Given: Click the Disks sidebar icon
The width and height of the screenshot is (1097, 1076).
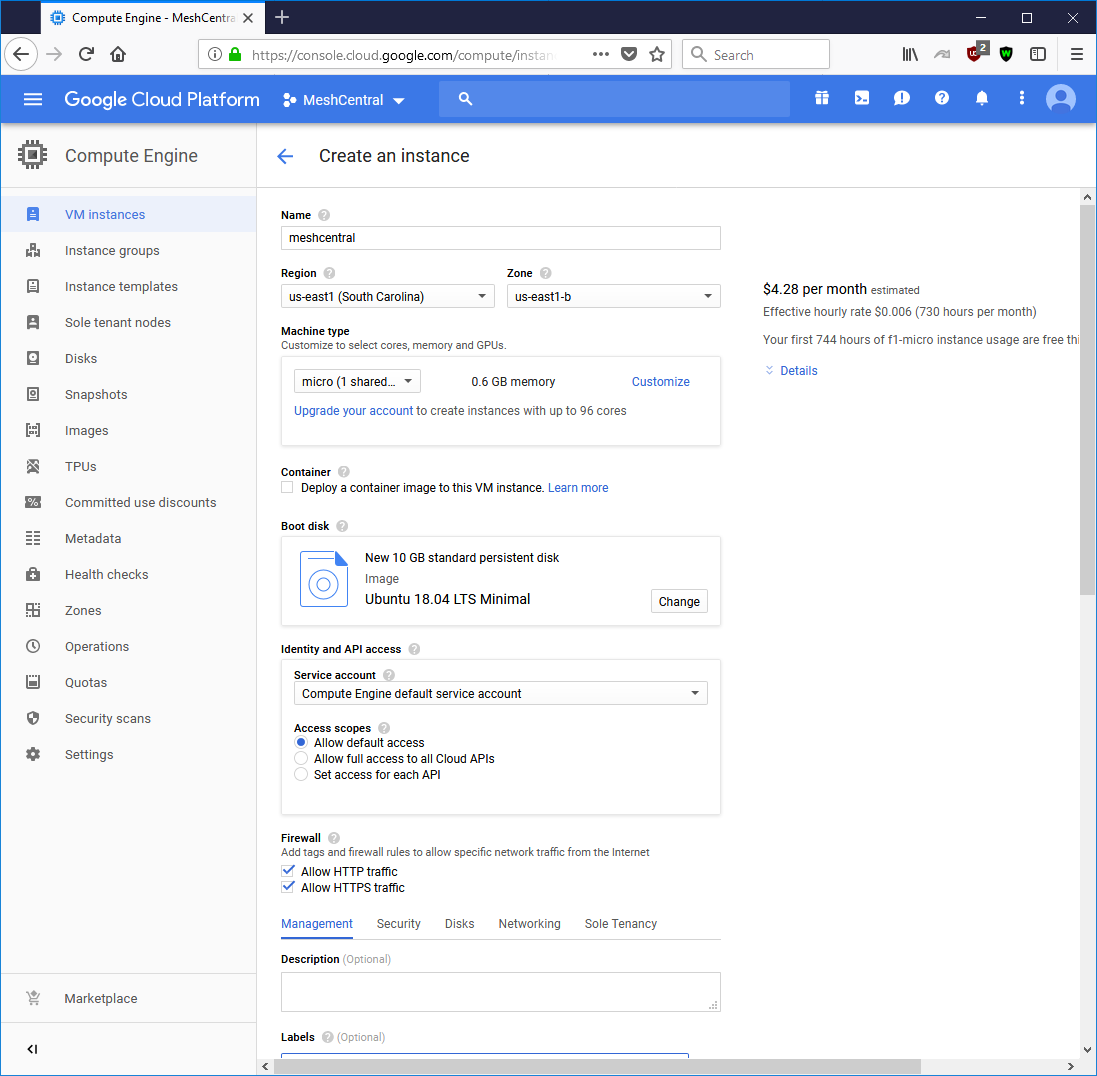Looking at the screenshot, I should coord(33,358).
